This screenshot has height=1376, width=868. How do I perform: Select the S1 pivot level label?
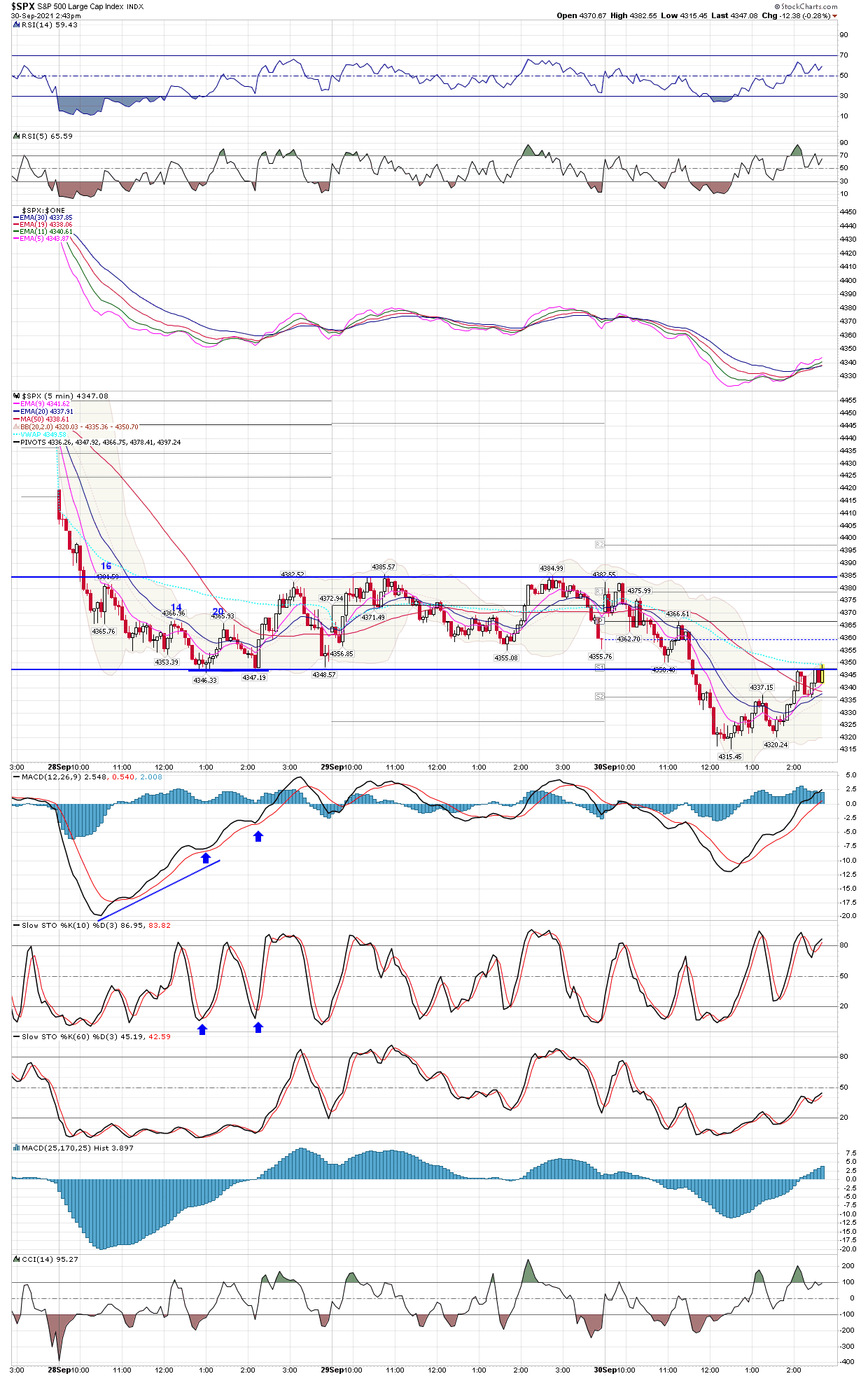(599, 668)
